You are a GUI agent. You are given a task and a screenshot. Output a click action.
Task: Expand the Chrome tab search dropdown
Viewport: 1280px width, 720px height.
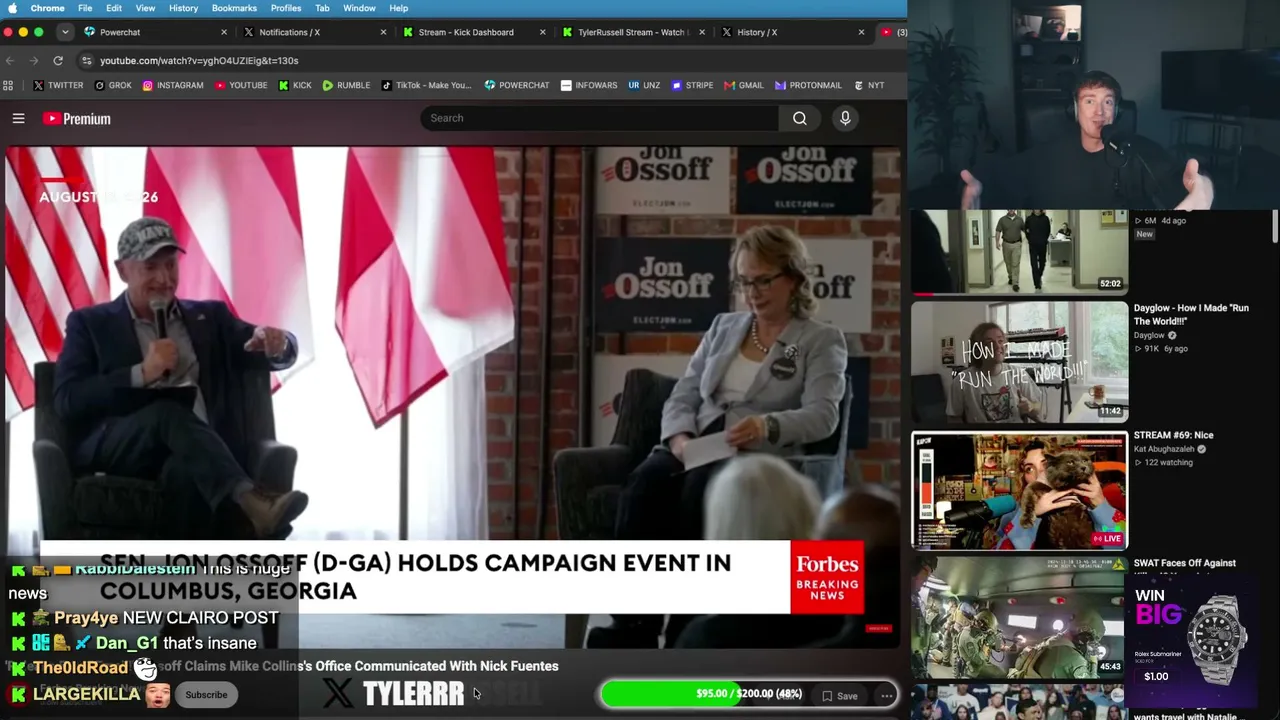[x=65, y=32]
